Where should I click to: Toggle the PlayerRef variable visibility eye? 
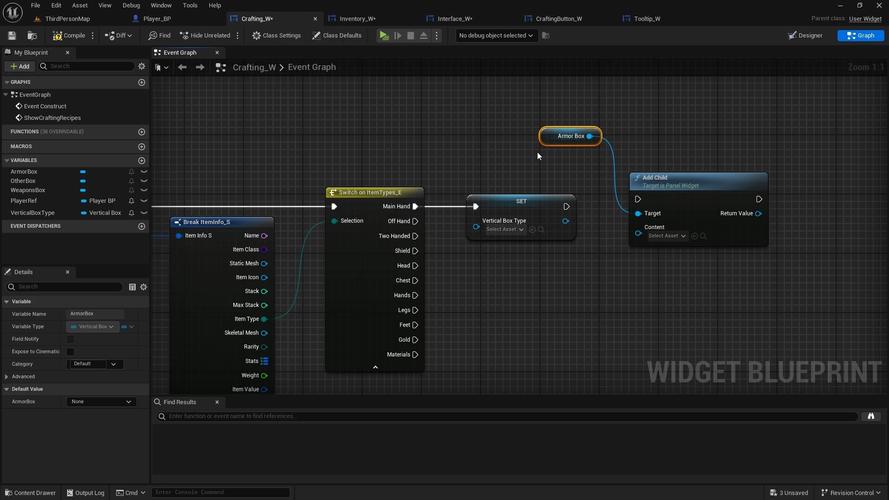tap(144, 201)
